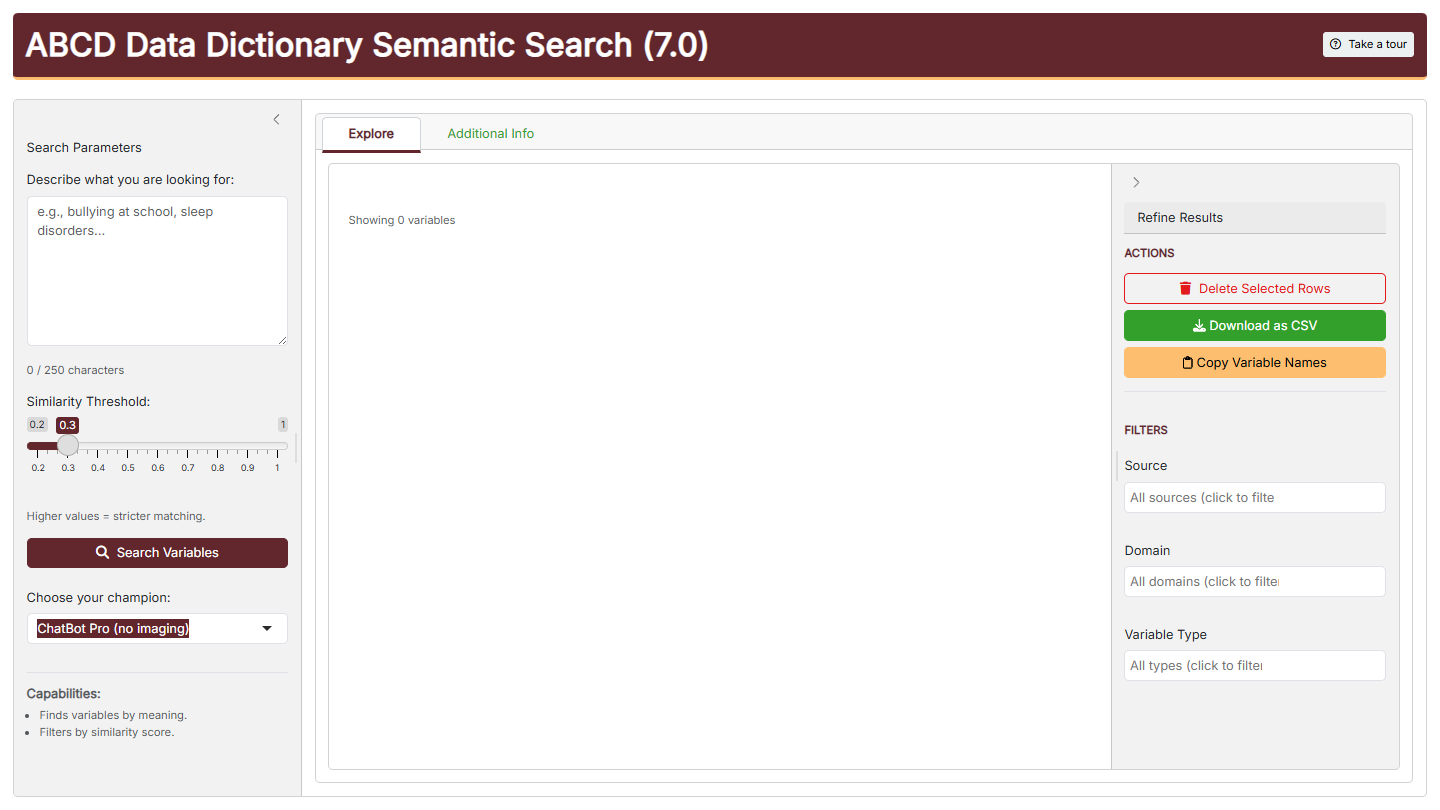
Task: Click the maximum value 1 slider label
Action: [283, 425]
